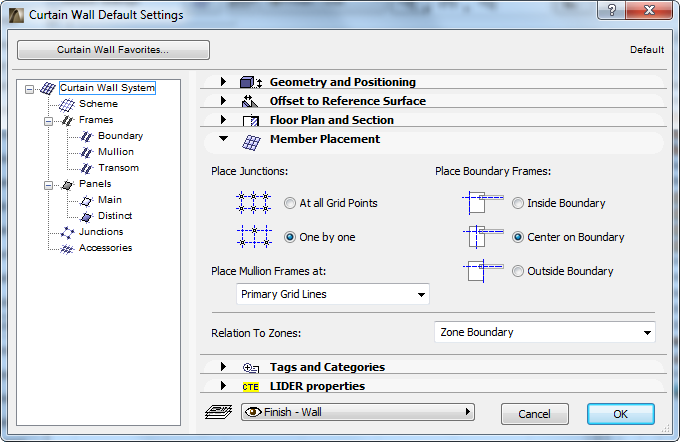
Task: Select At all Grid Points radio button
Action: point(290,203)
